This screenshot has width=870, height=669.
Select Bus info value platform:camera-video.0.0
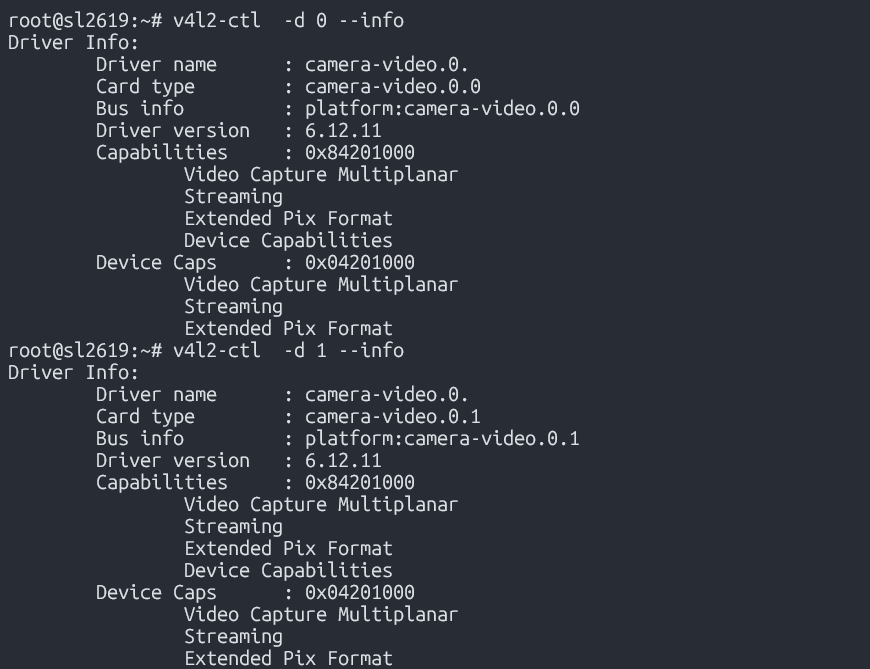click(x=442, y=108)
